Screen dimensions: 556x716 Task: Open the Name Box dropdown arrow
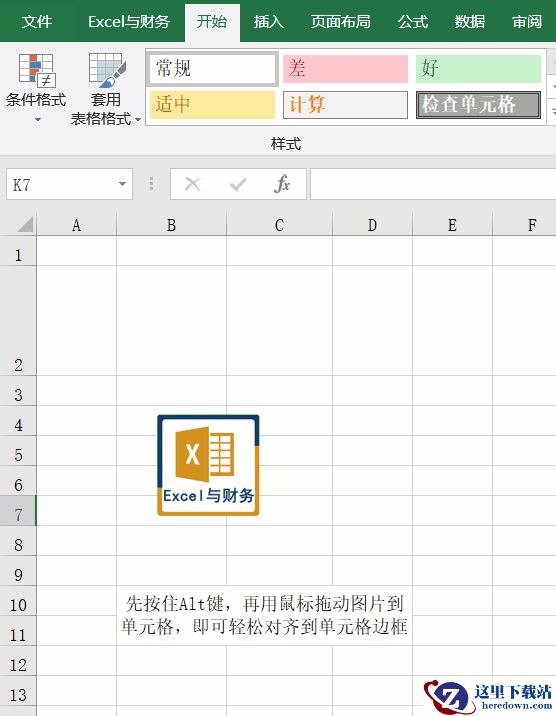tap(122, 184)
